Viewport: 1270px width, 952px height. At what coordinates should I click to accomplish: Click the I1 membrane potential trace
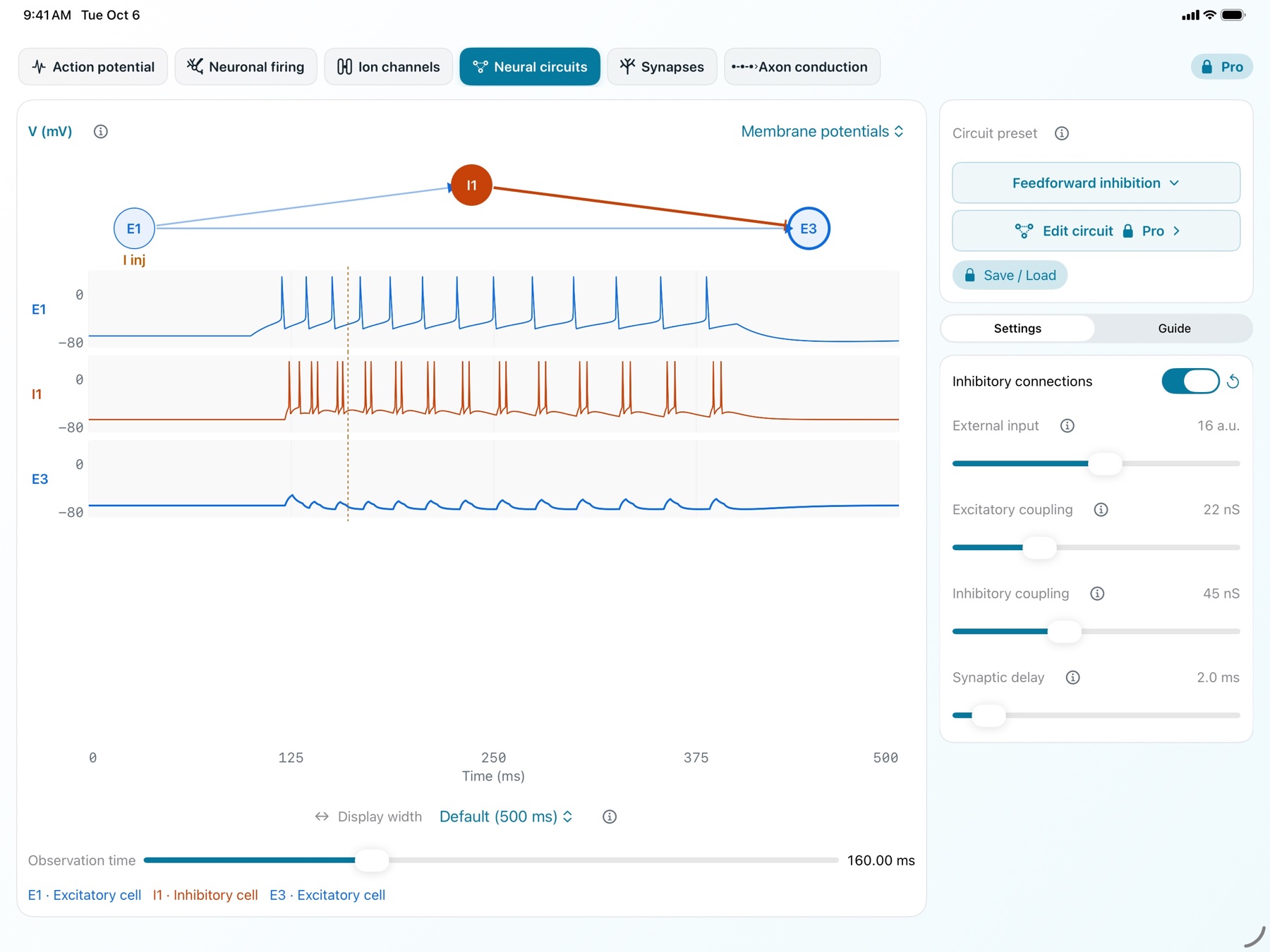click(494, 393)
